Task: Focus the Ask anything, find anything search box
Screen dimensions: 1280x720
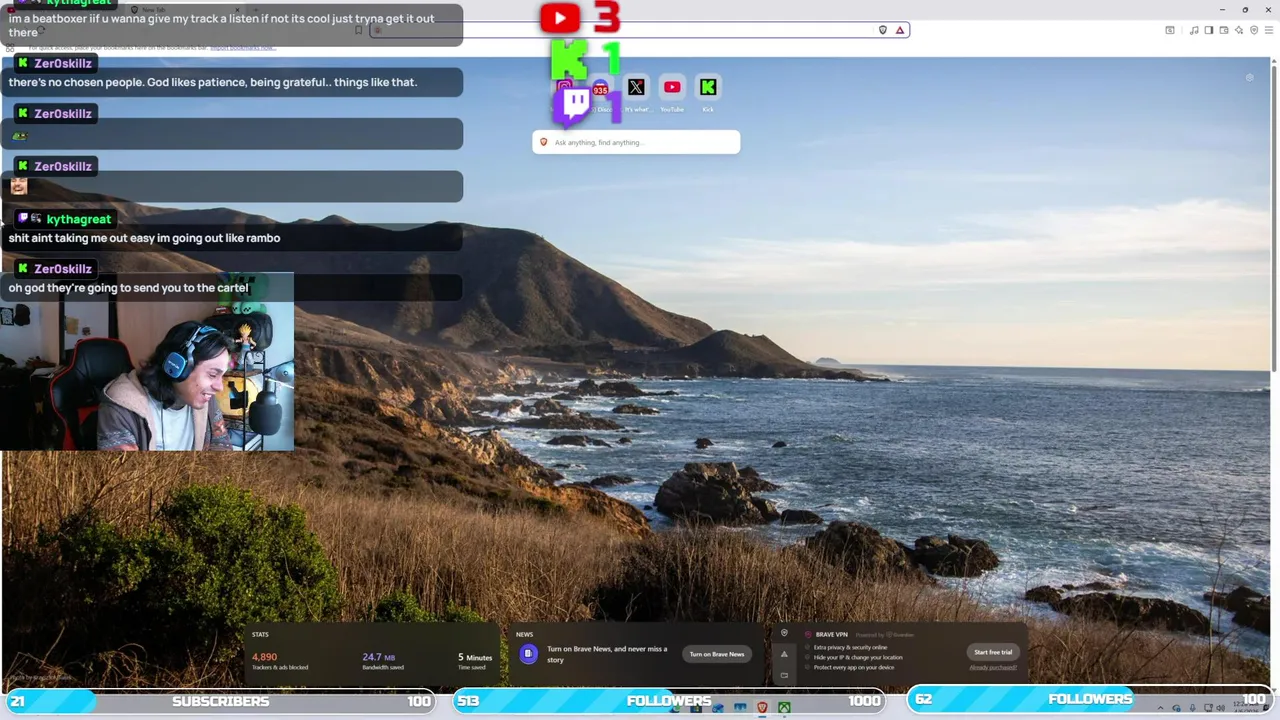Action: coord(636,142)
